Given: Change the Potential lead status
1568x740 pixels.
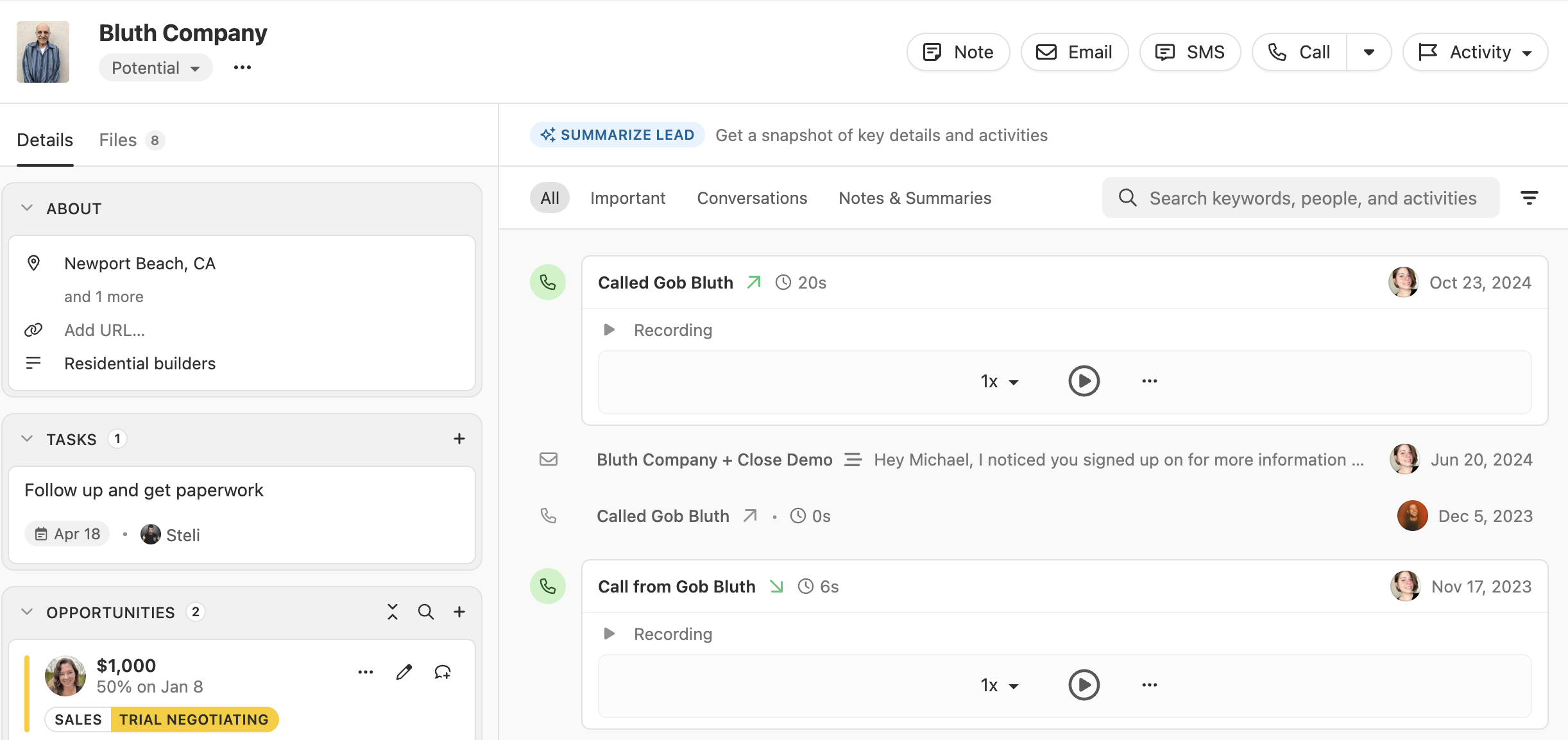Looking at the screenshot, I should click(x=156, y=68).
